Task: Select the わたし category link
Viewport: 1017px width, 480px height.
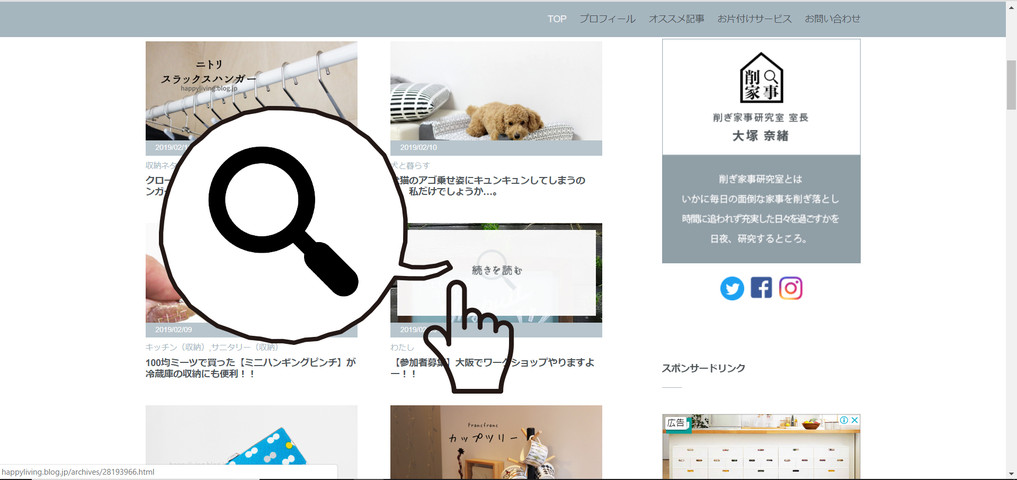Action: click(402, 347)
